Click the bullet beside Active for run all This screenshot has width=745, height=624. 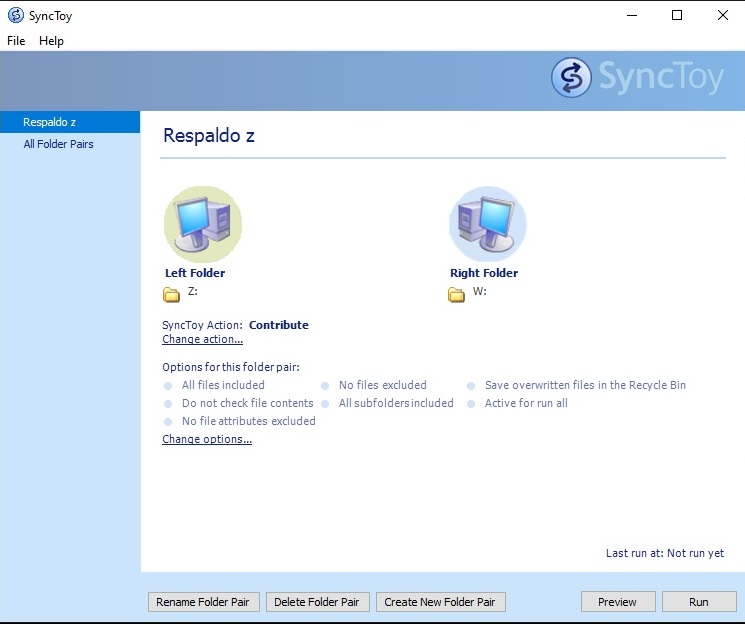(x=471, y=403)
